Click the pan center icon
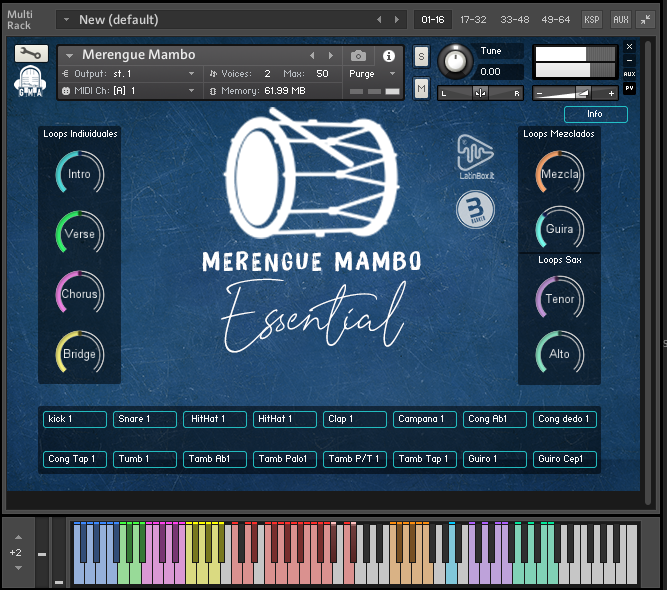This screenshot has height=590, width=667. click(480, 93)
